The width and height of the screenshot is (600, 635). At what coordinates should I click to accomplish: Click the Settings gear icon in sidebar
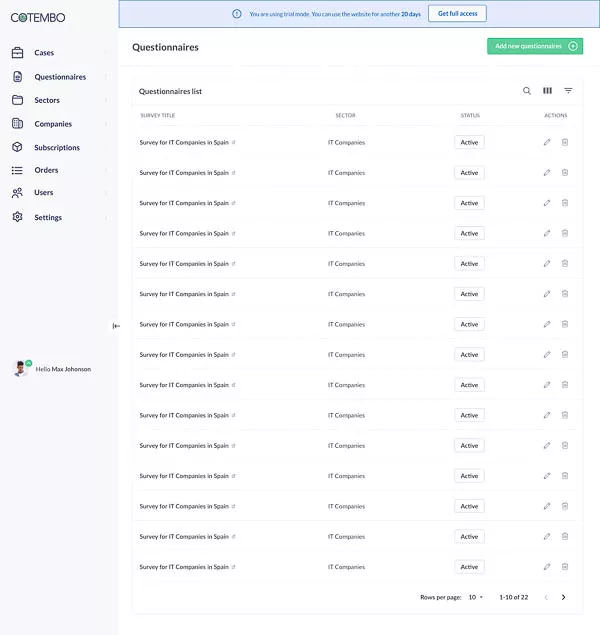point(17,217)
